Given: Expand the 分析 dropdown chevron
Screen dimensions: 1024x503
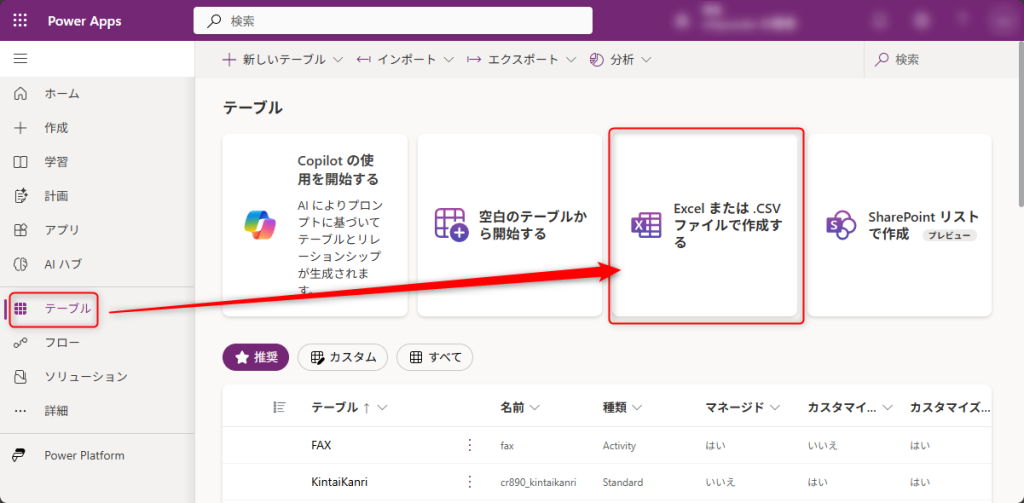Looking at the screenshot, I should (647, 59).
